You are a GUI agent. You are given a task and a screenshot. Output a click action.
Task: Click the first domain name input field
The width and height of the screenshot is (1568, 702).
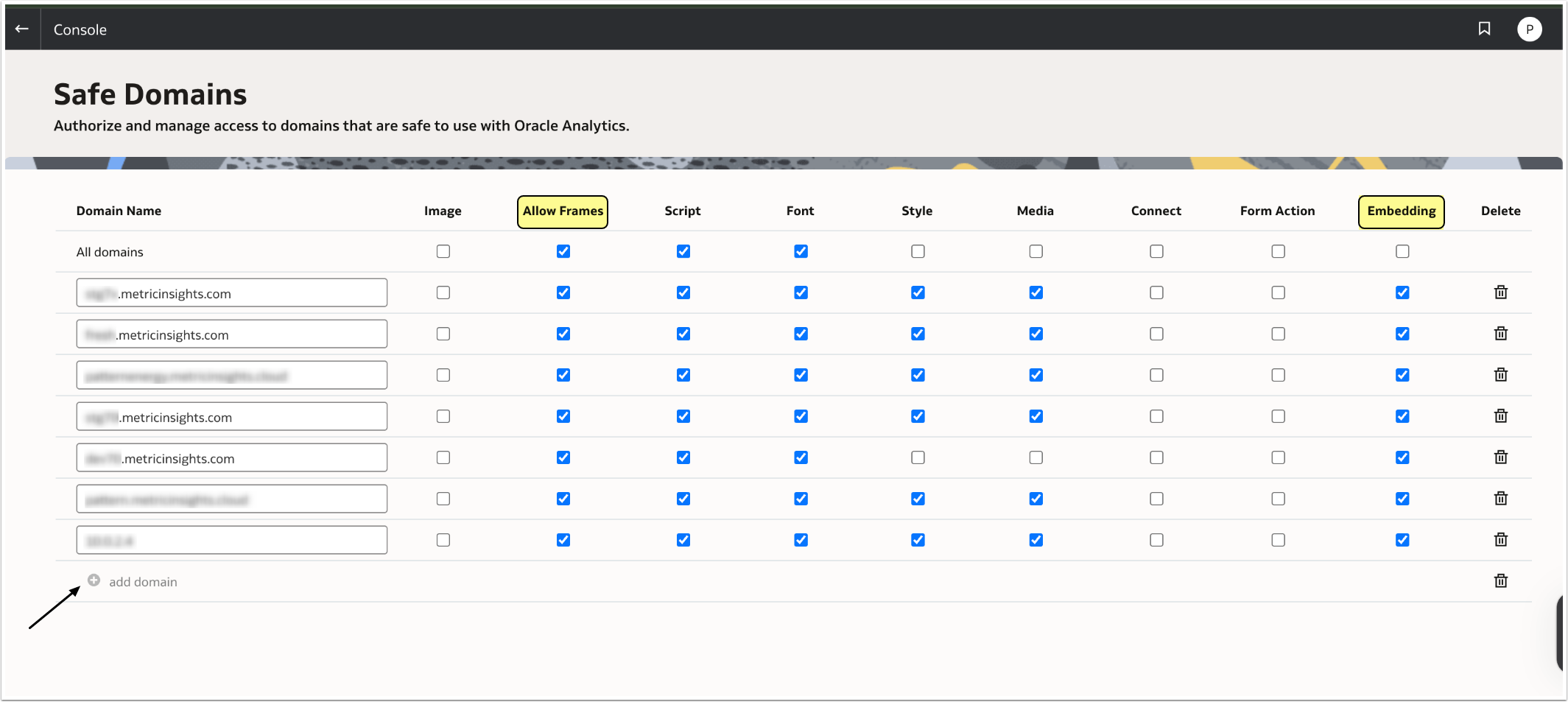click(231, 293)
